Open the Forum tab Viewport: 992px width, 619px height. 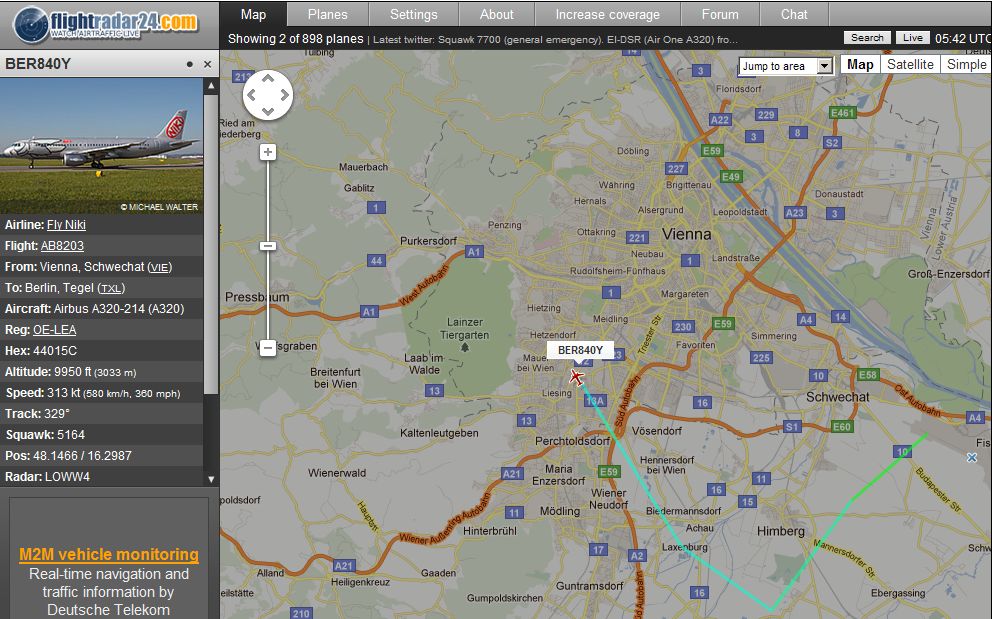[x=720, y=14]
